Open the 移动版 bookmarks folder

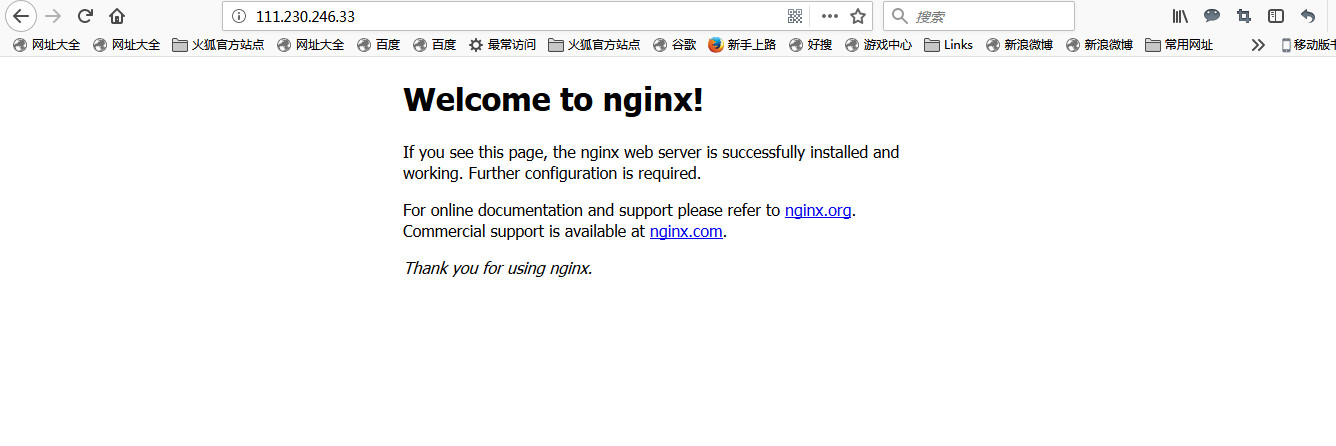(x=1308, y=44)
